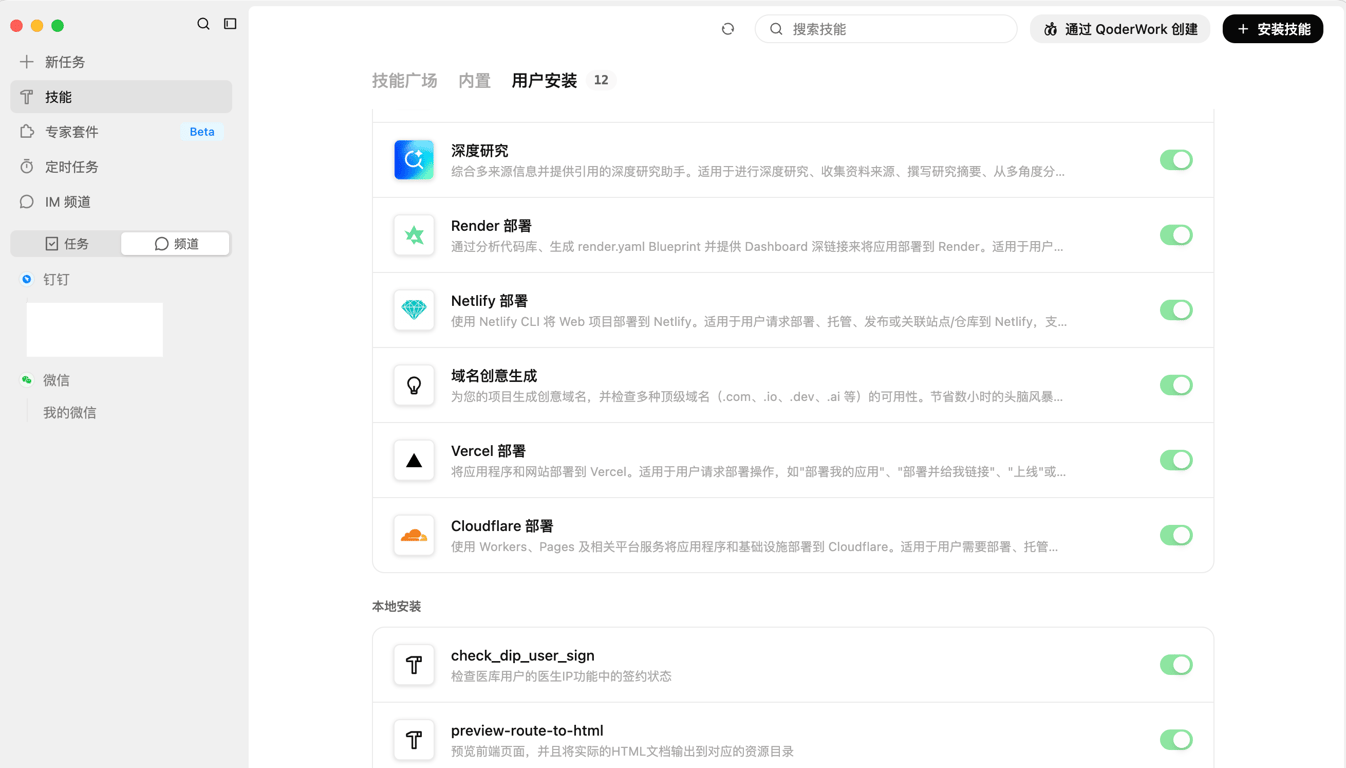Click the 微信 label in sidebar
This screenshot has width=1346, height=768.
coord(56,381)
